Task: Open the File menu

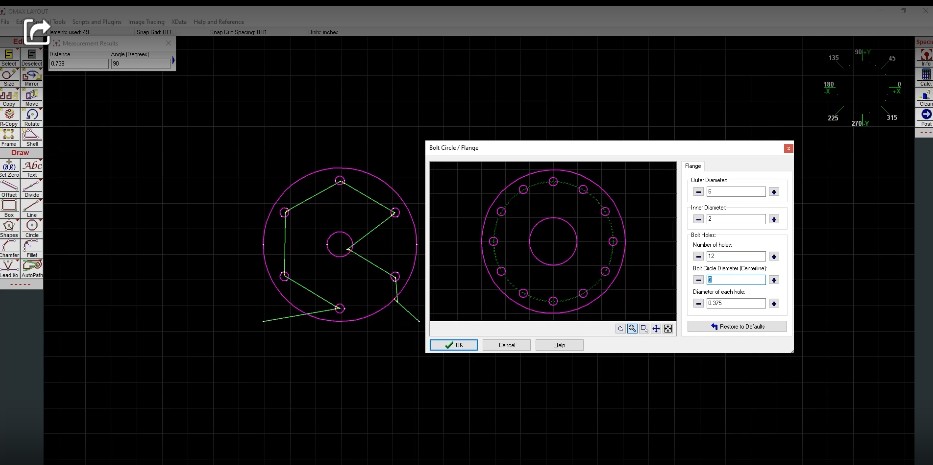Action: [x=5, y=22]
